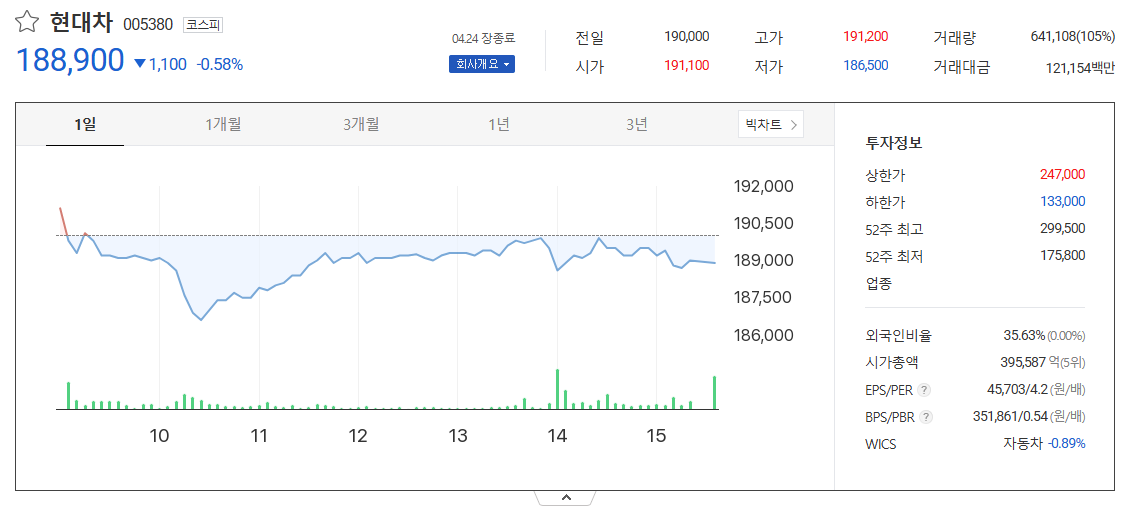
Task: Open the 회사개요 dropdown
Action: (x=482, y=64)
